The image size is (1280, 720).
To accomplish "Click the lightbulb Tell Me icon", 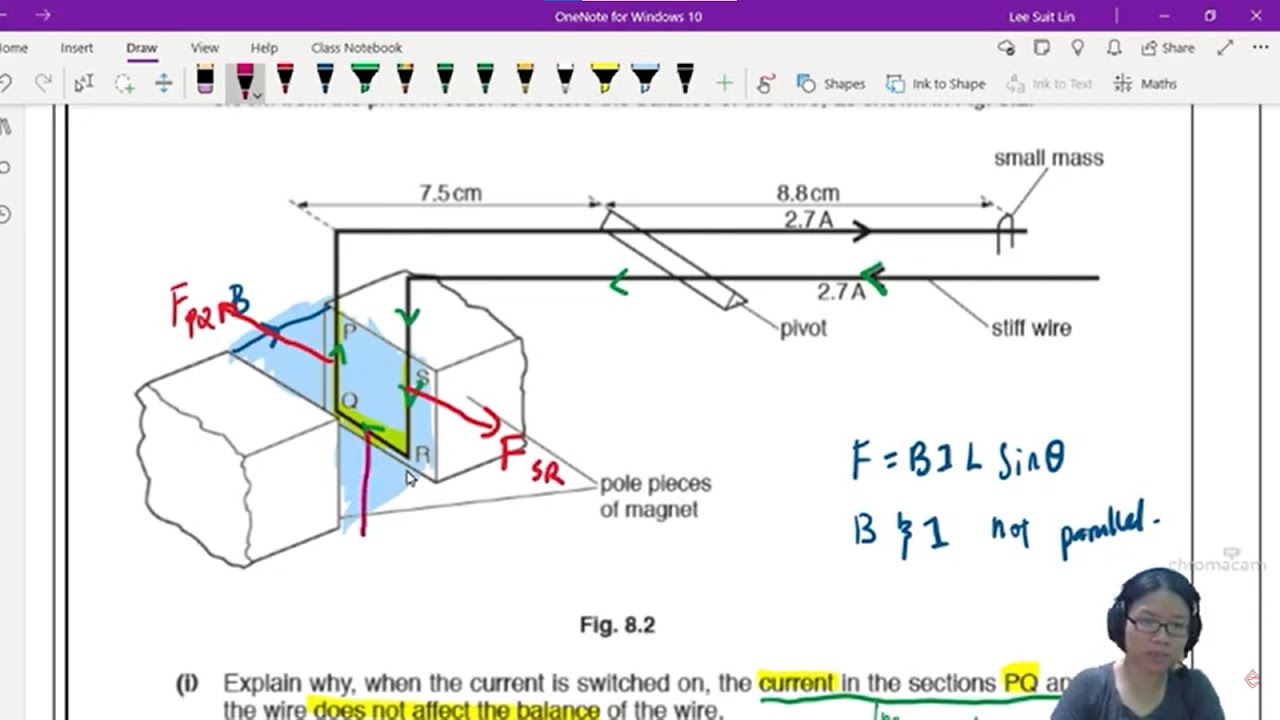I will (x=1078, y=47).
